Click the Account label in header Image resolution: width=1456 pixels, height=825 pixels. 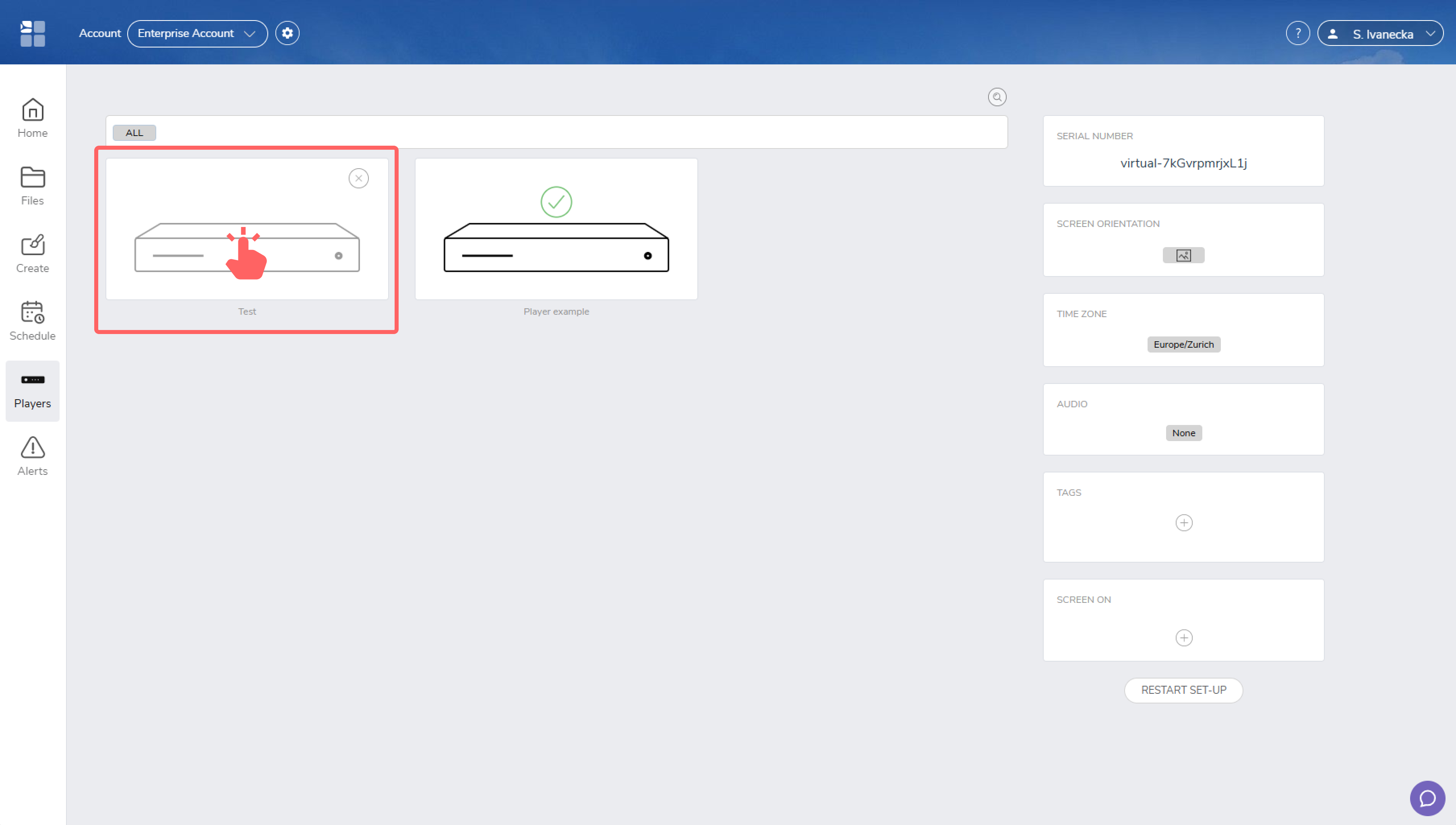pos(100,33)
